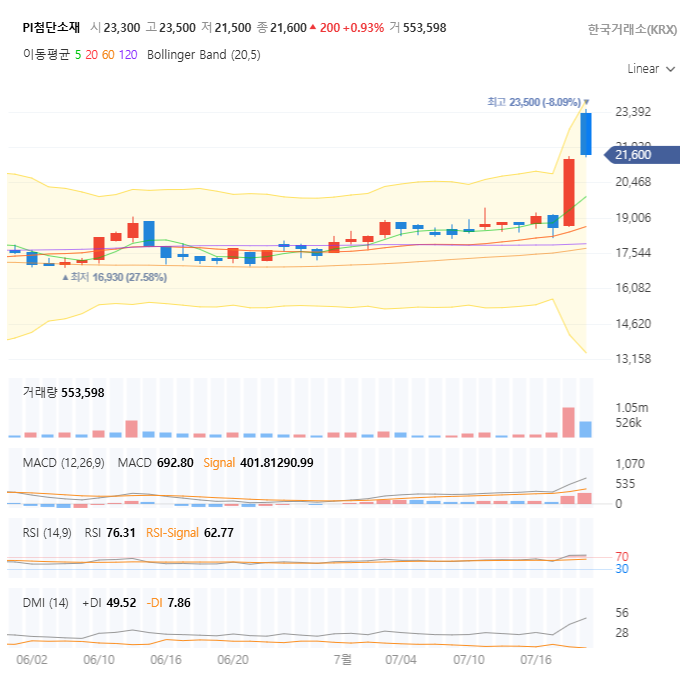Click the 06/02 date on the time axis
The height and width of the screenshot is (697, 680).
(32, 660)
